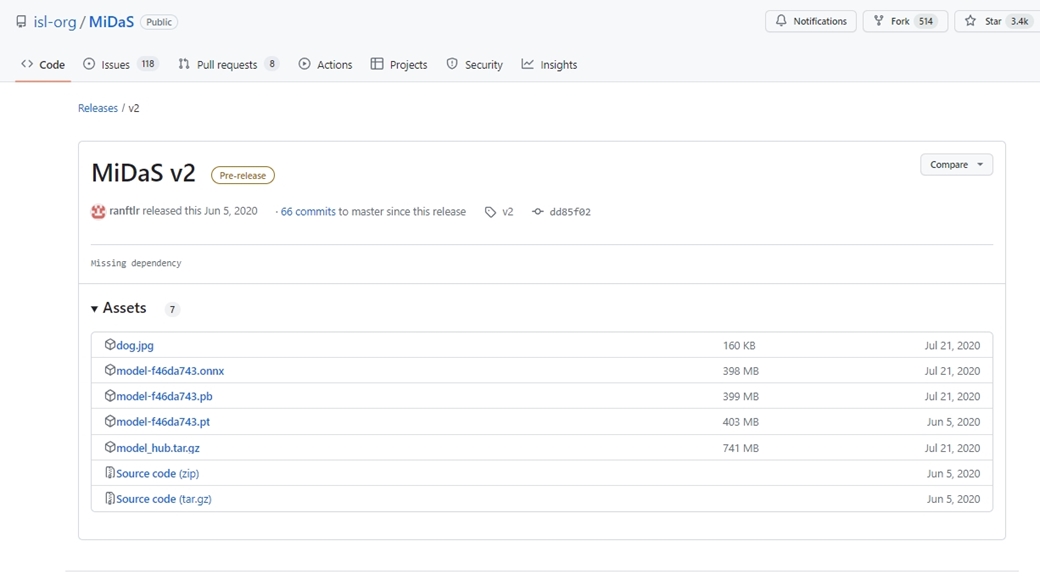Switch to the Issues tab
The width and height of the screenshot is (1040, 580).
click(x=115, y=65)
